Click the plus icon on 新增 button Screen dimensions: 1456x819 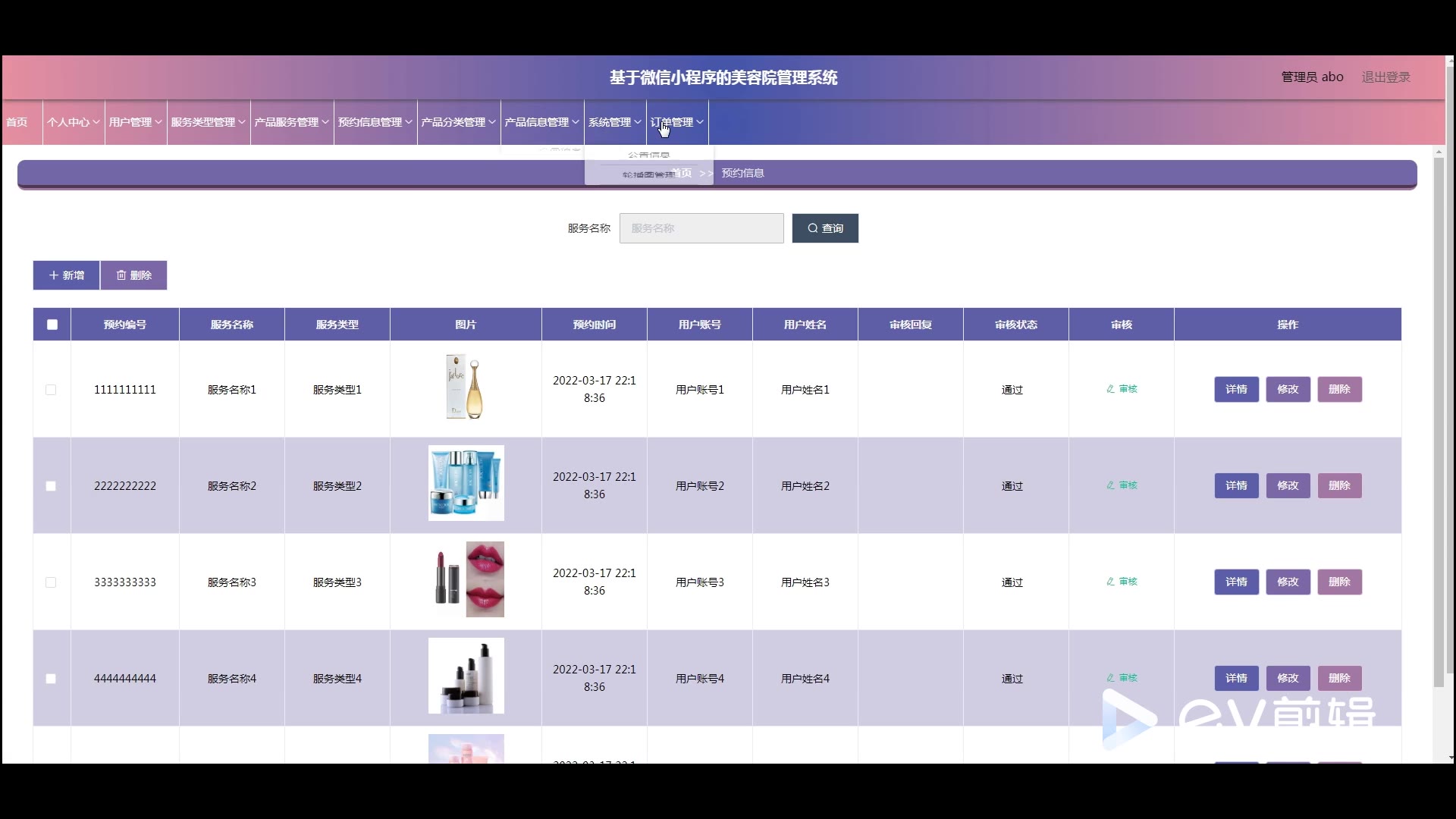(54, 275)
